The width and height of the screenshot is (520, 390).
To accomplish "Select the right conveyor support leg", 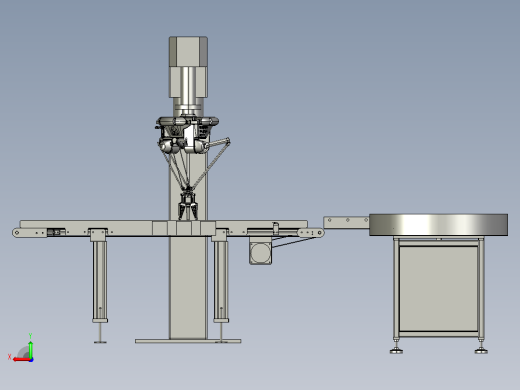I will pyautogui.click(x=221, y=282).
